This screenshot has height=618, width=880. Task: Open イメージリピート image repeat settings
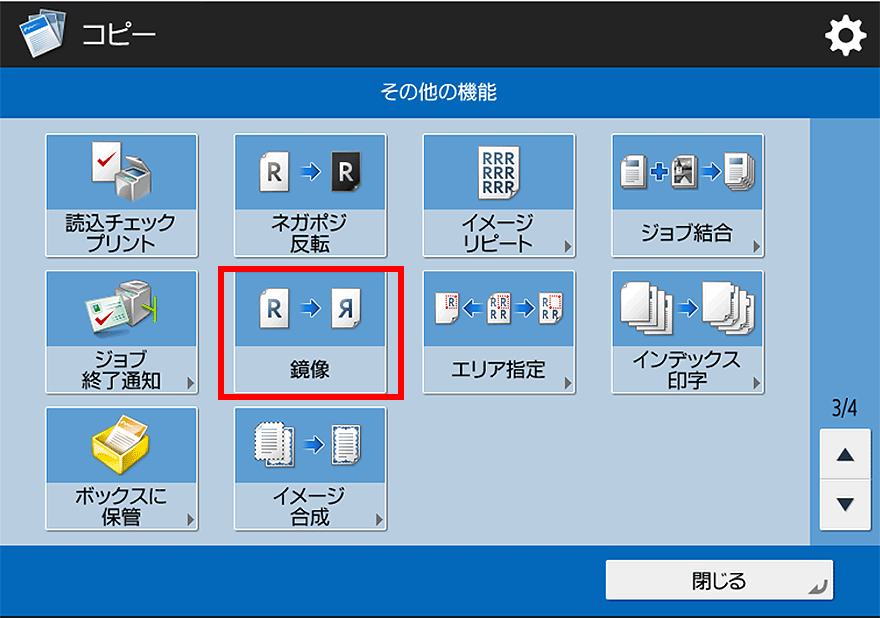point(498,195)
